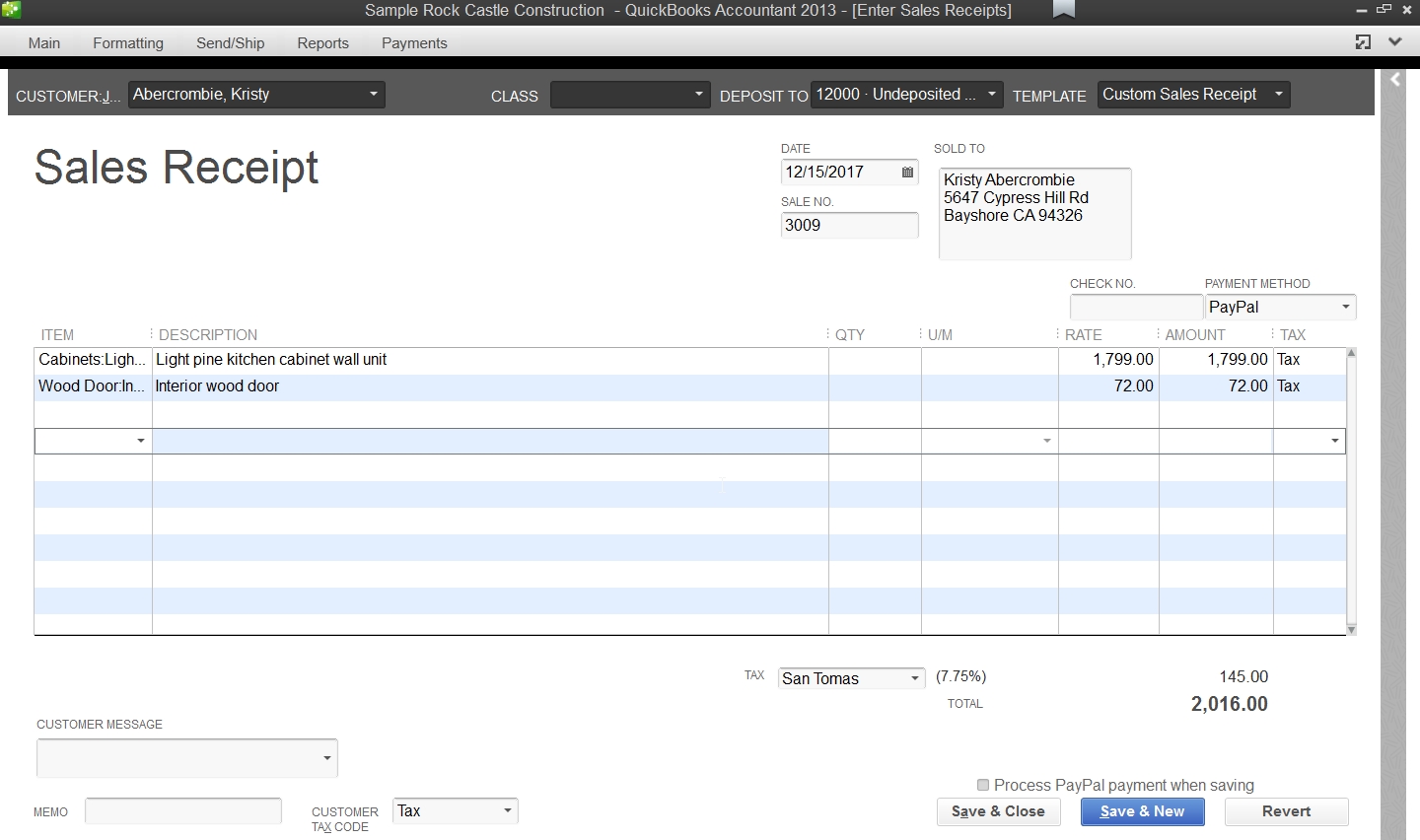Open the item dropdown in the active row
This screenshot has height=840, width=1420.
pyautogui.click(x=140, y=441)
